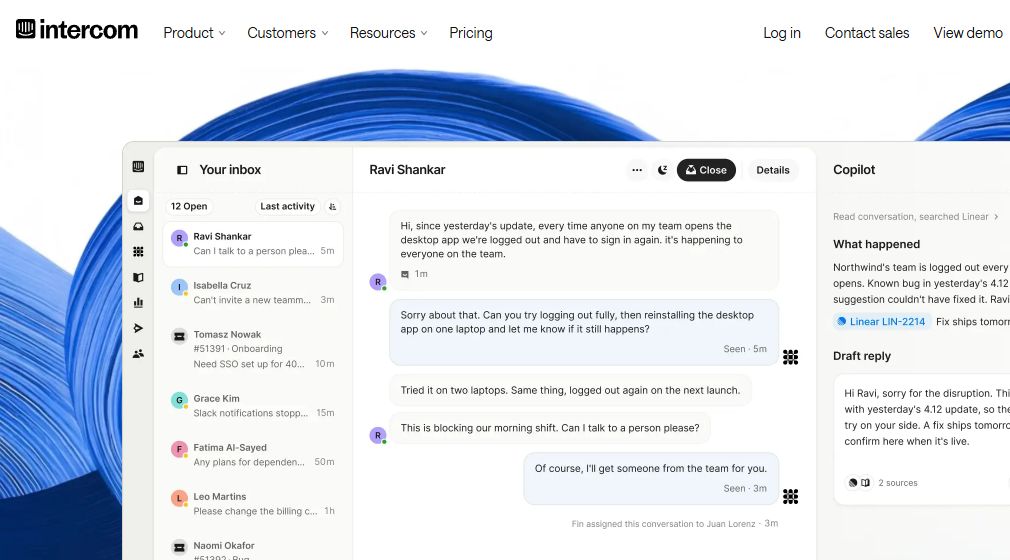Go to the Pricing page
Image resolution: width=1010 pixels, height=560 pixels.
click(471, 33)
